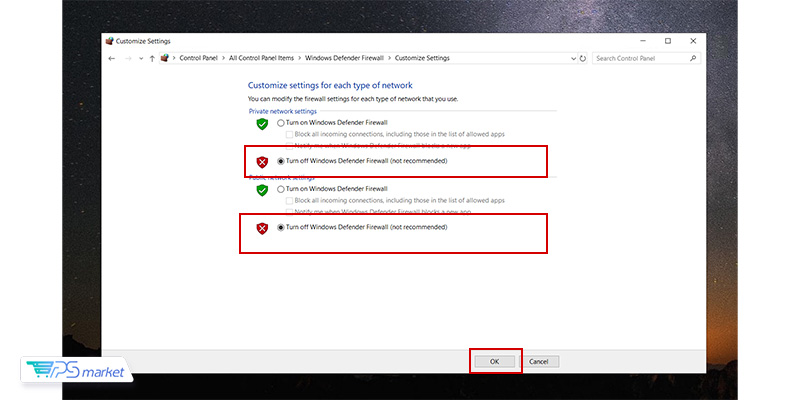Maximize the Customize Settings window
The width and height of the screenshot is (800, 400).
pos(668,41)
